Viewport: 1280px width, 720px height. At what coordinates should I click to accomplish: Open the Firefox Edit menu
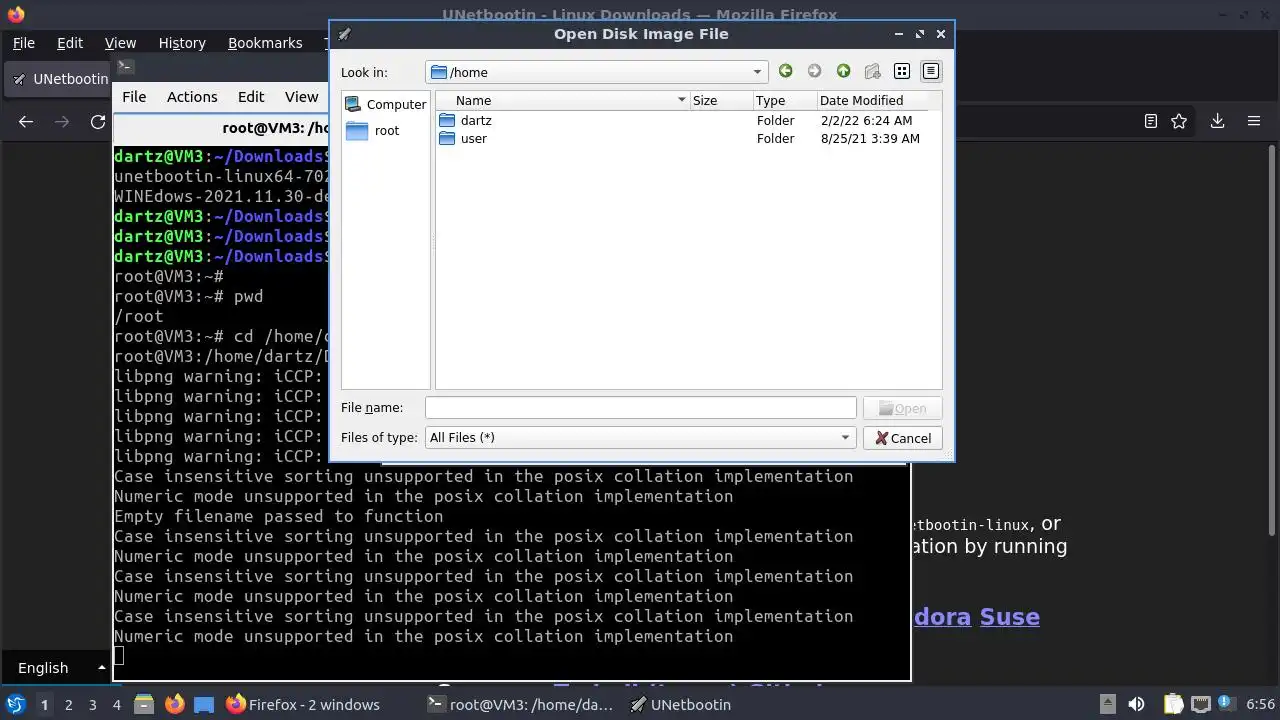[x=70, y=43]
